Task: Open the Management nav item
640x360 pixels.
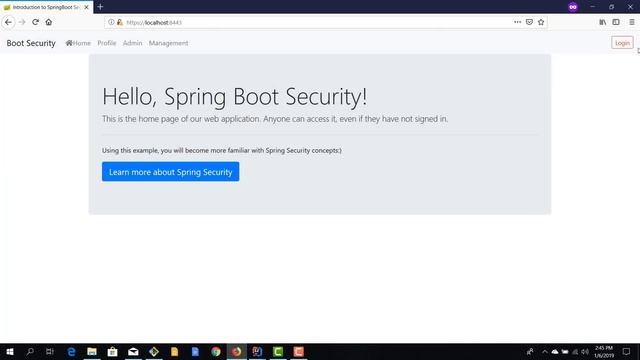Action: 168,43
